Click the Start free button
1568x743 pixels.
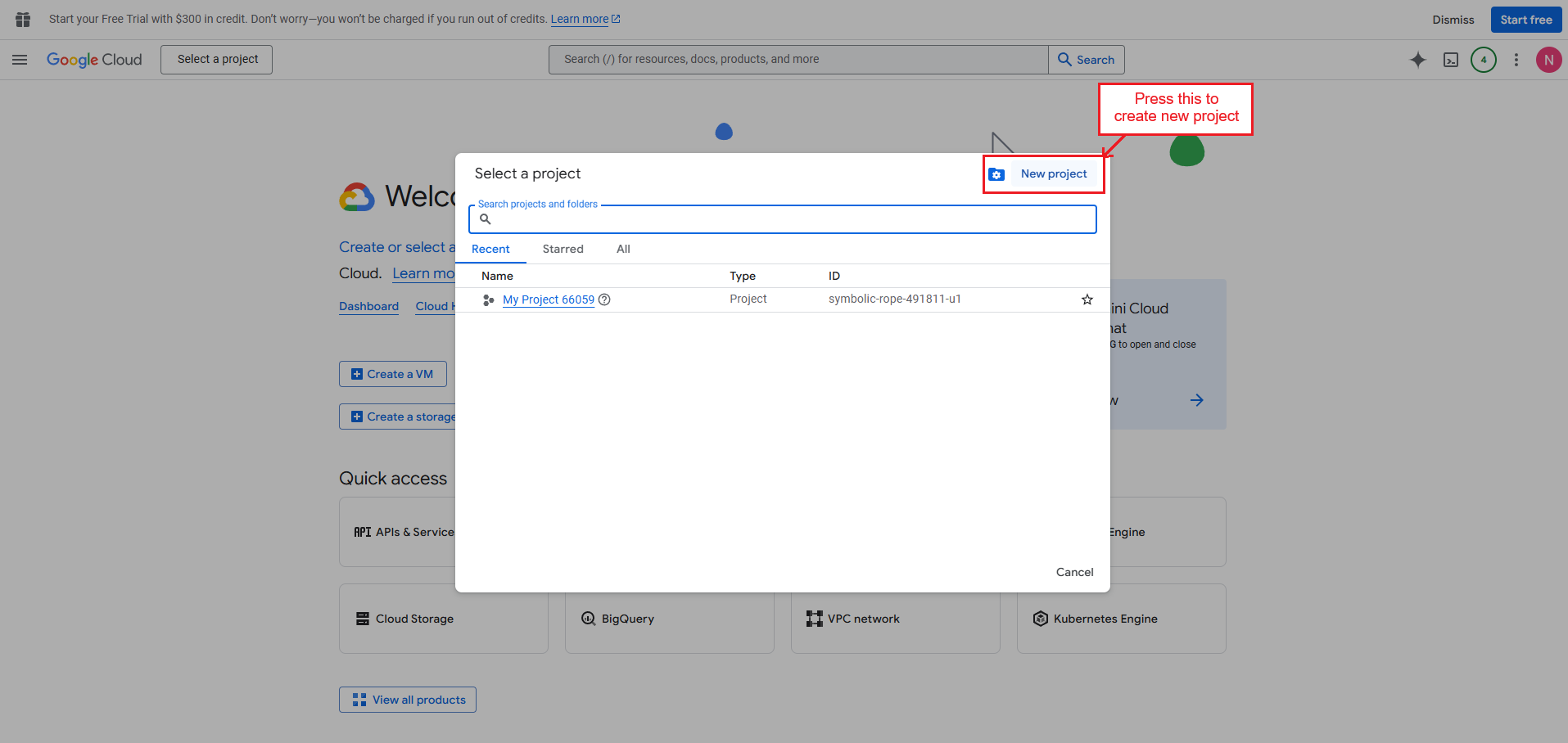(x=1525, y=20)
